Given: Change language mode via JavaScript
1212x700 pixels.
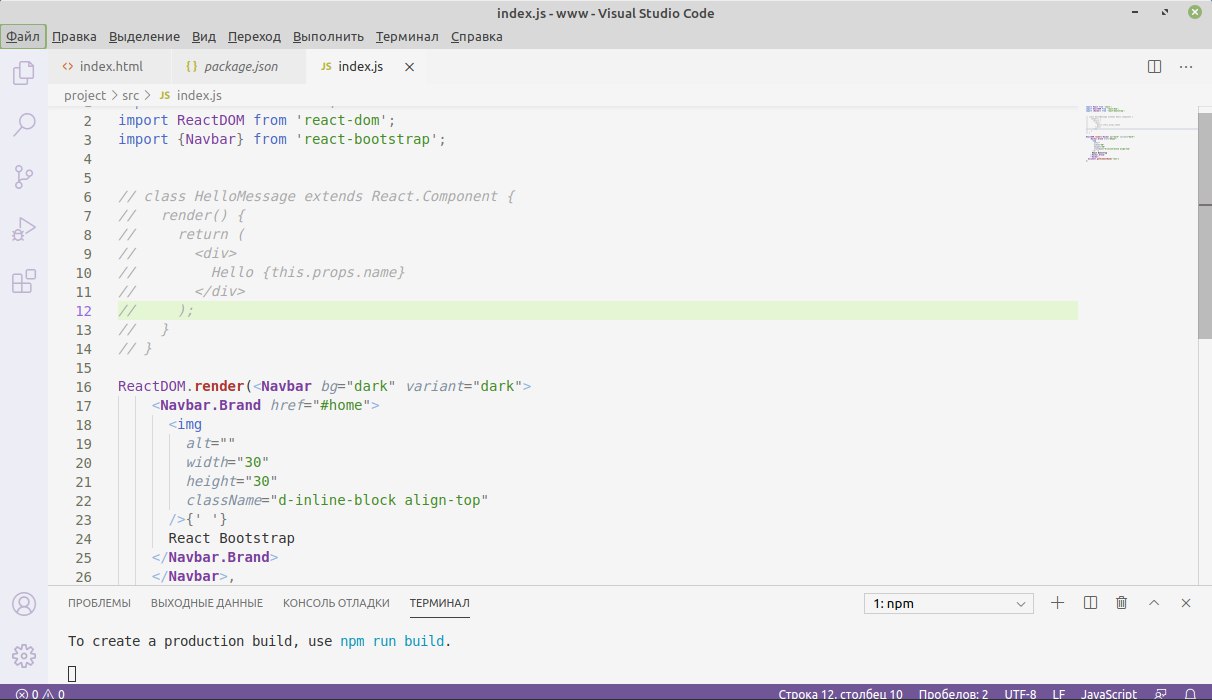Looking at the screenshot, I should (x=1108, y=693).
